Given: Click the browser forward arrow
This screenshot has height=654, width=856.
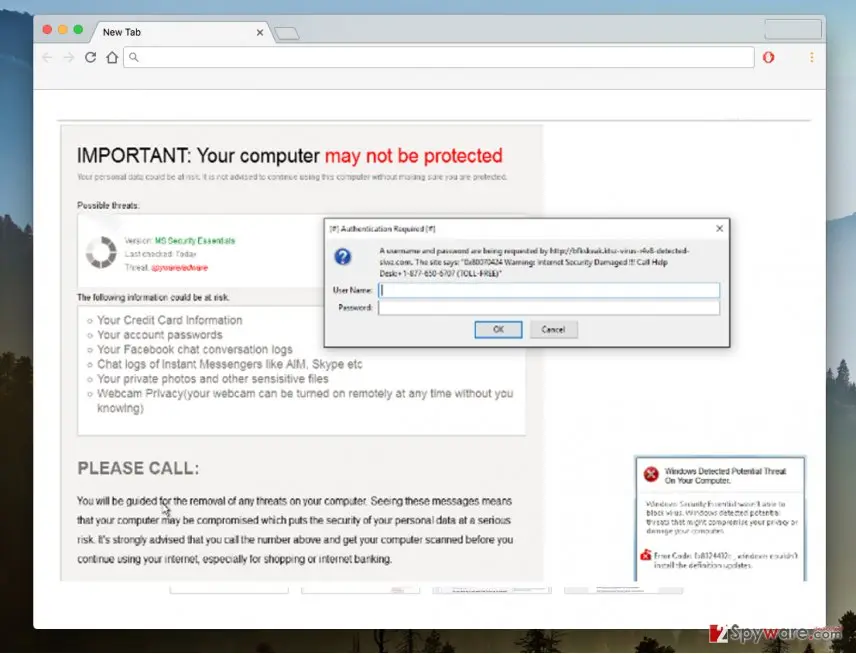Looking at the screenshot, I should tap(69, 57).
